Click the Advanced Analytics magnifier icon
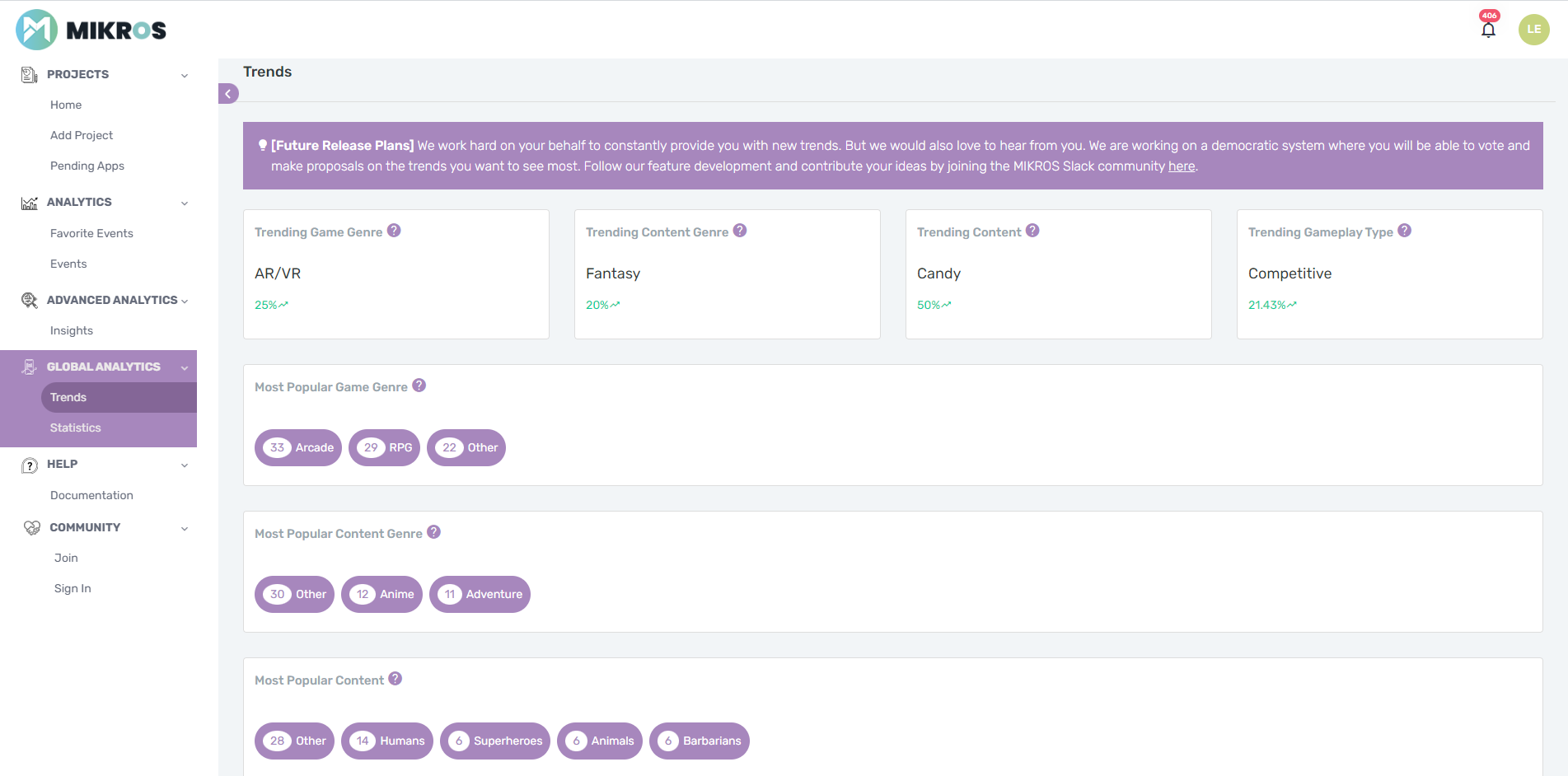Viewport: 1568px width, 776px height. pyautogui.click(x=29, y=300)
